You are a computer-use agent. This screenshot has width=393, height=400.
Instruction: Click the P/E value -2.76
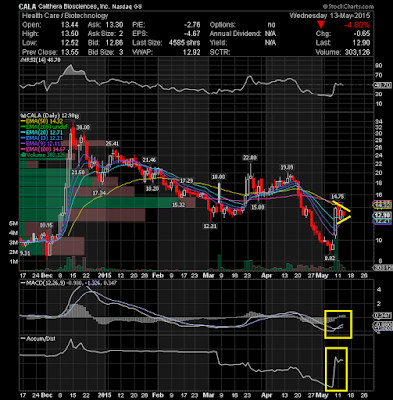click(x=192, y=25)
